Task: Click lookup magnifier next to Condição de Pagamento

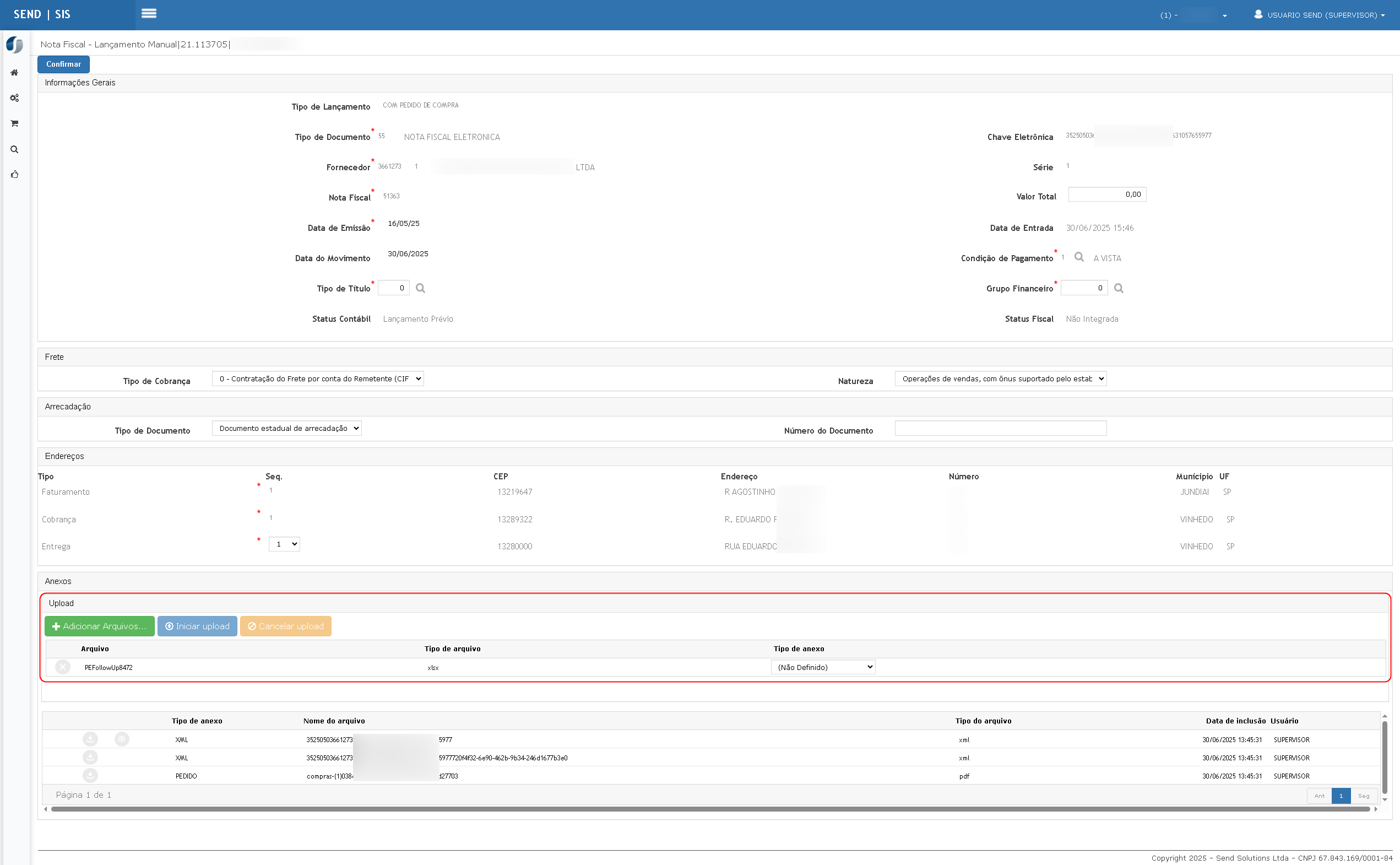Action: pos(1079,257)
